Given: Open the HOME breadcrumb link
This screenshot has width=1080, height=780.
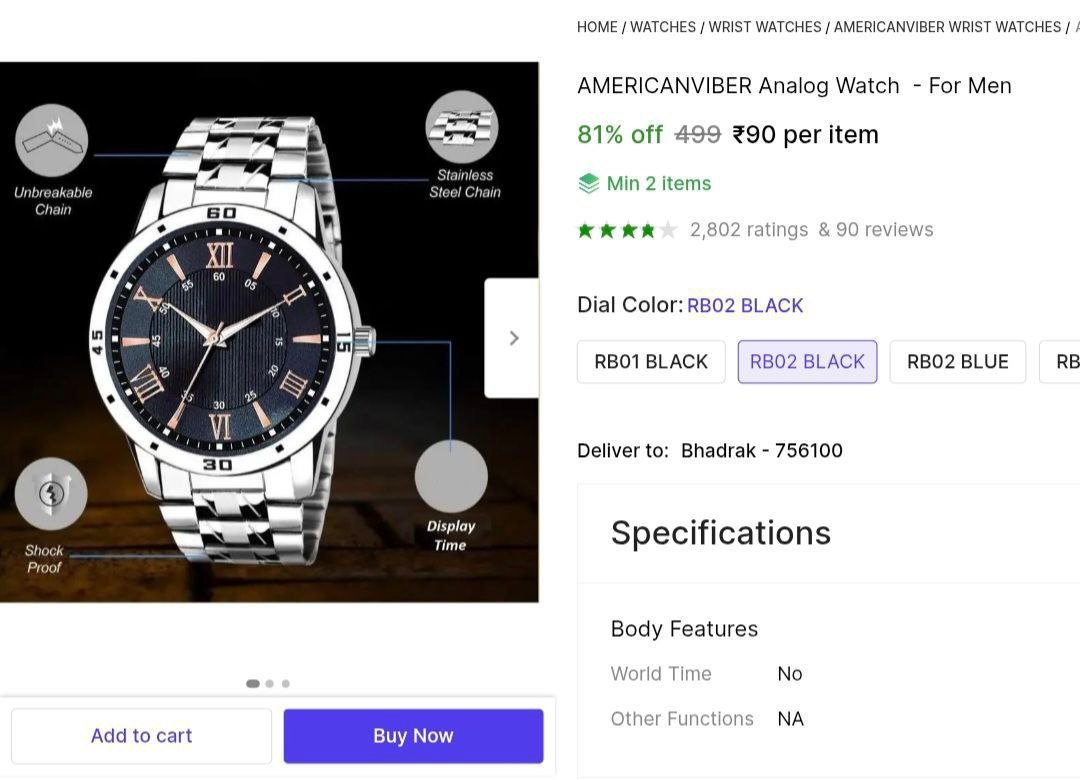Looking at the screenshot, I should tap(597, 27).
